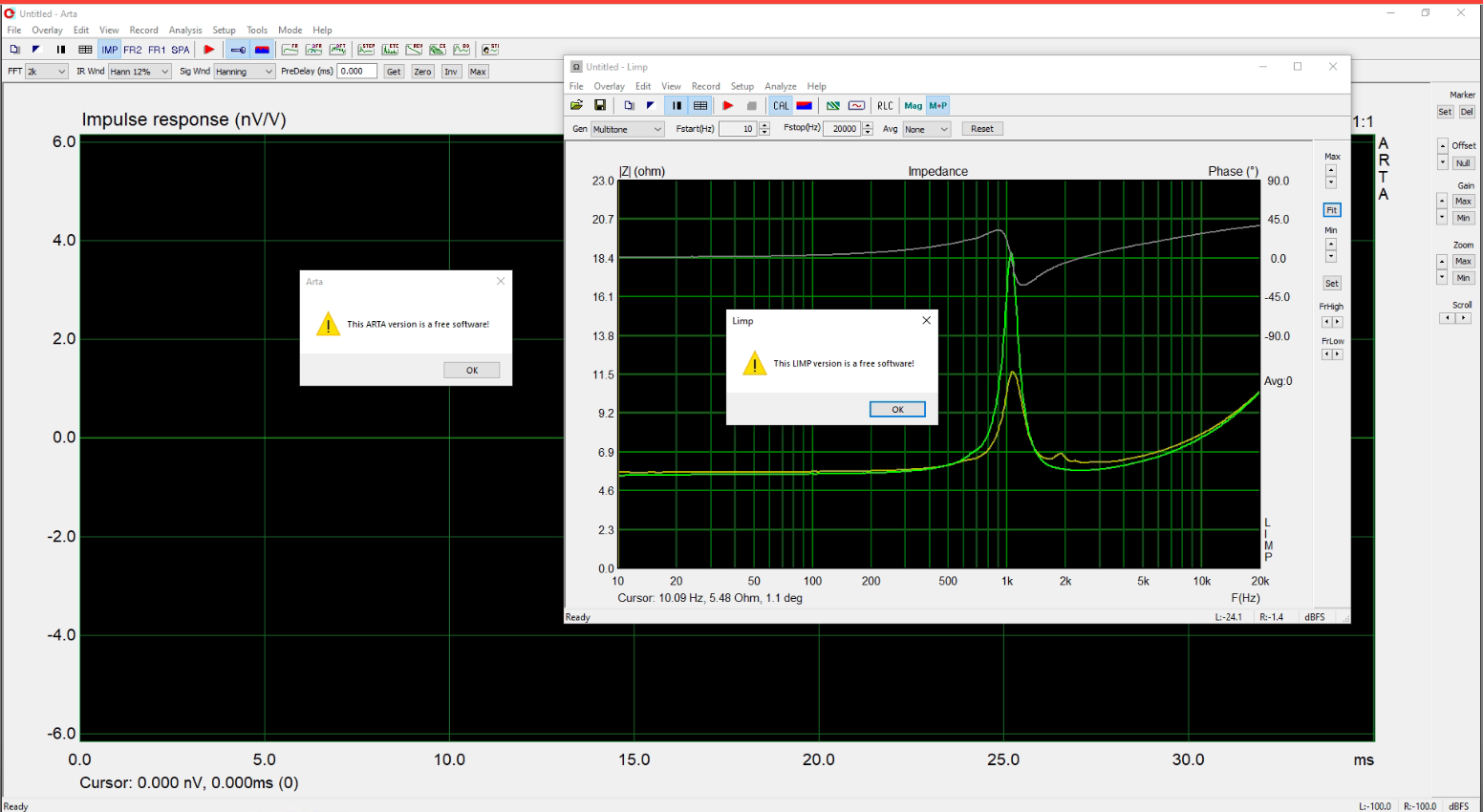Click the Gain Max button in ARTA
This screenshot has width=1483, height=812.
[x=1463, y=202]
